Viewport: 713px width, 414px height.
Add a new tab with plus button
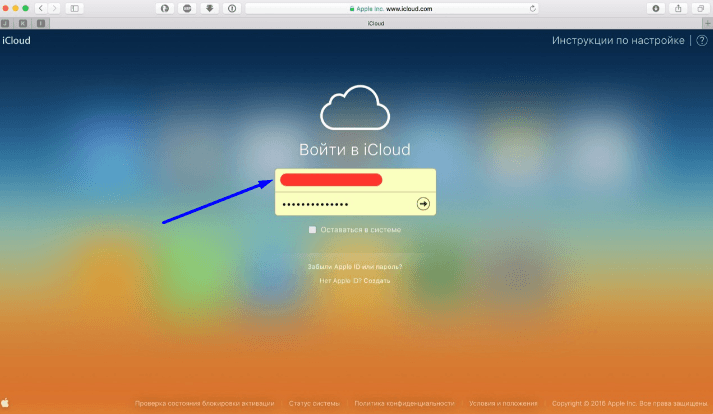pyautogui.click(x=708, y=23)
